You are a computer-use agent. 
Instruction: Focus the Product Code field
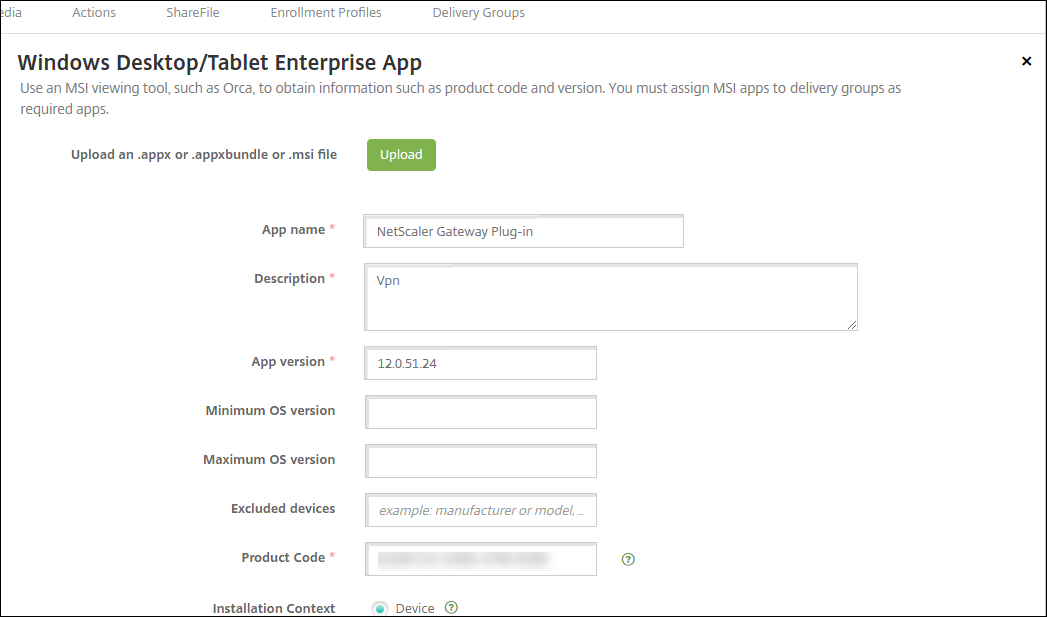click(x=481, y=559)
